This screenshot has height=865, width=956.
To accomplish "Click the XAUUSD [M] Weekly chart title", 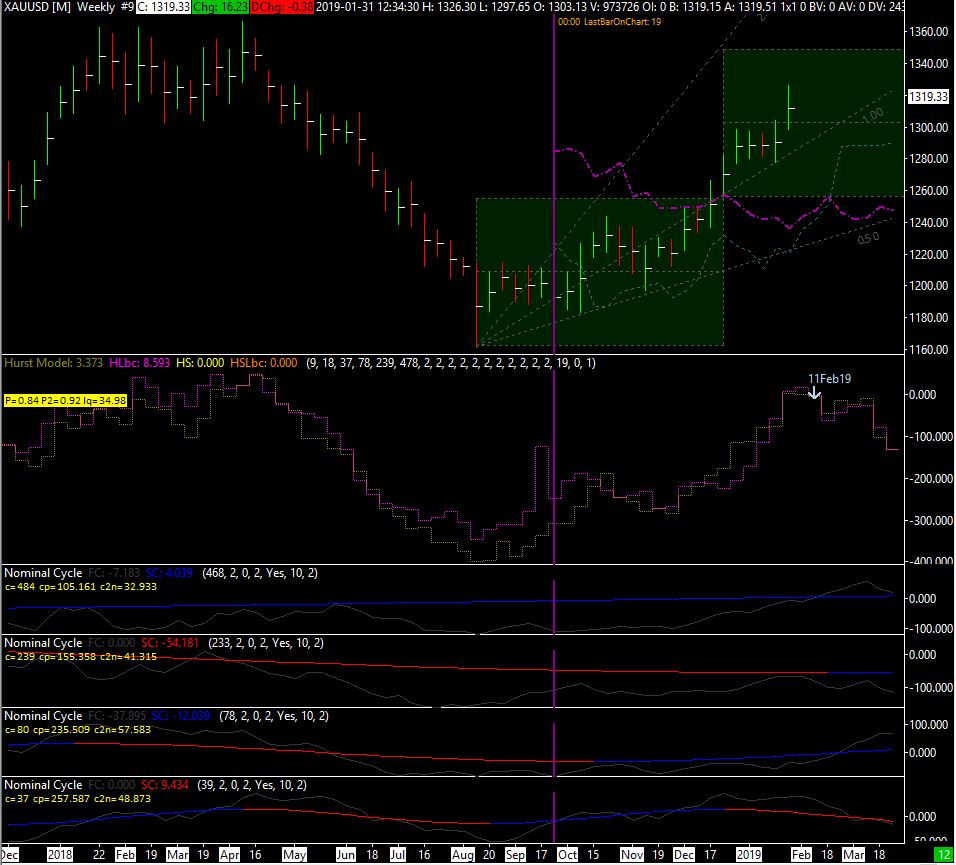I will tap(68, 7).
